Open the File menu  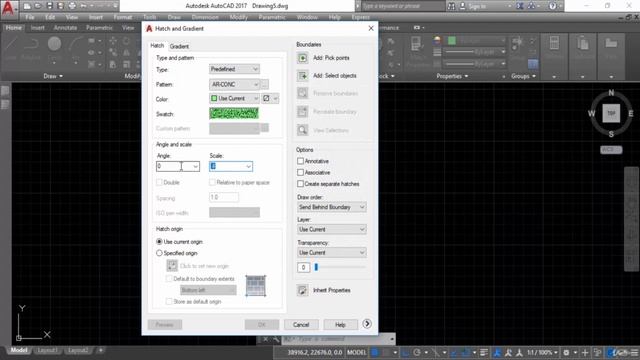coord(30,17)
